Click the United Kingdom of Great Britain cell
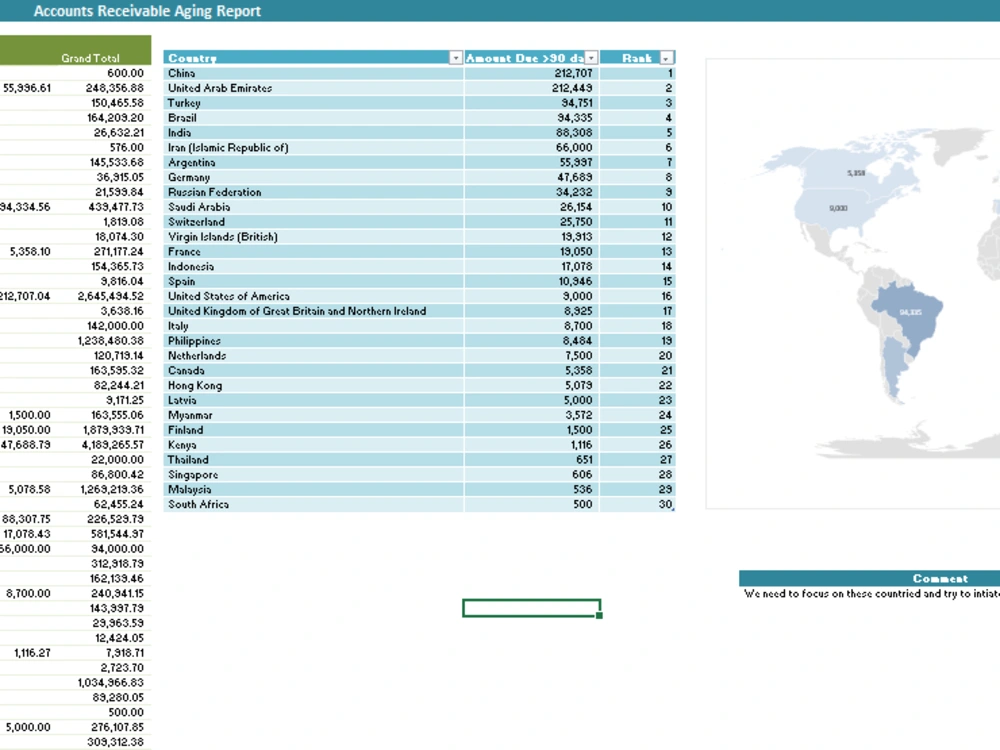 coord(313,311)
